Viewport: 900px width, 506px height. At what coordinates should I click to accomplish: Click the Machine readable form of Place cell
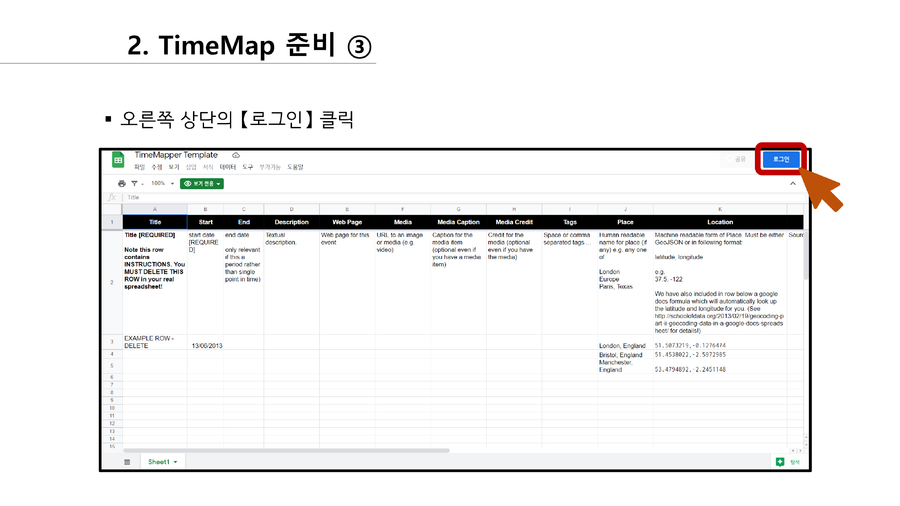720,282
